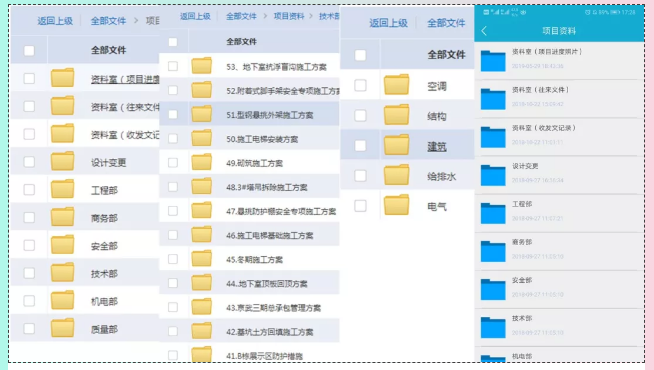Tap blue folder icon for 资料室(项目进度照片)

point(493,61)
